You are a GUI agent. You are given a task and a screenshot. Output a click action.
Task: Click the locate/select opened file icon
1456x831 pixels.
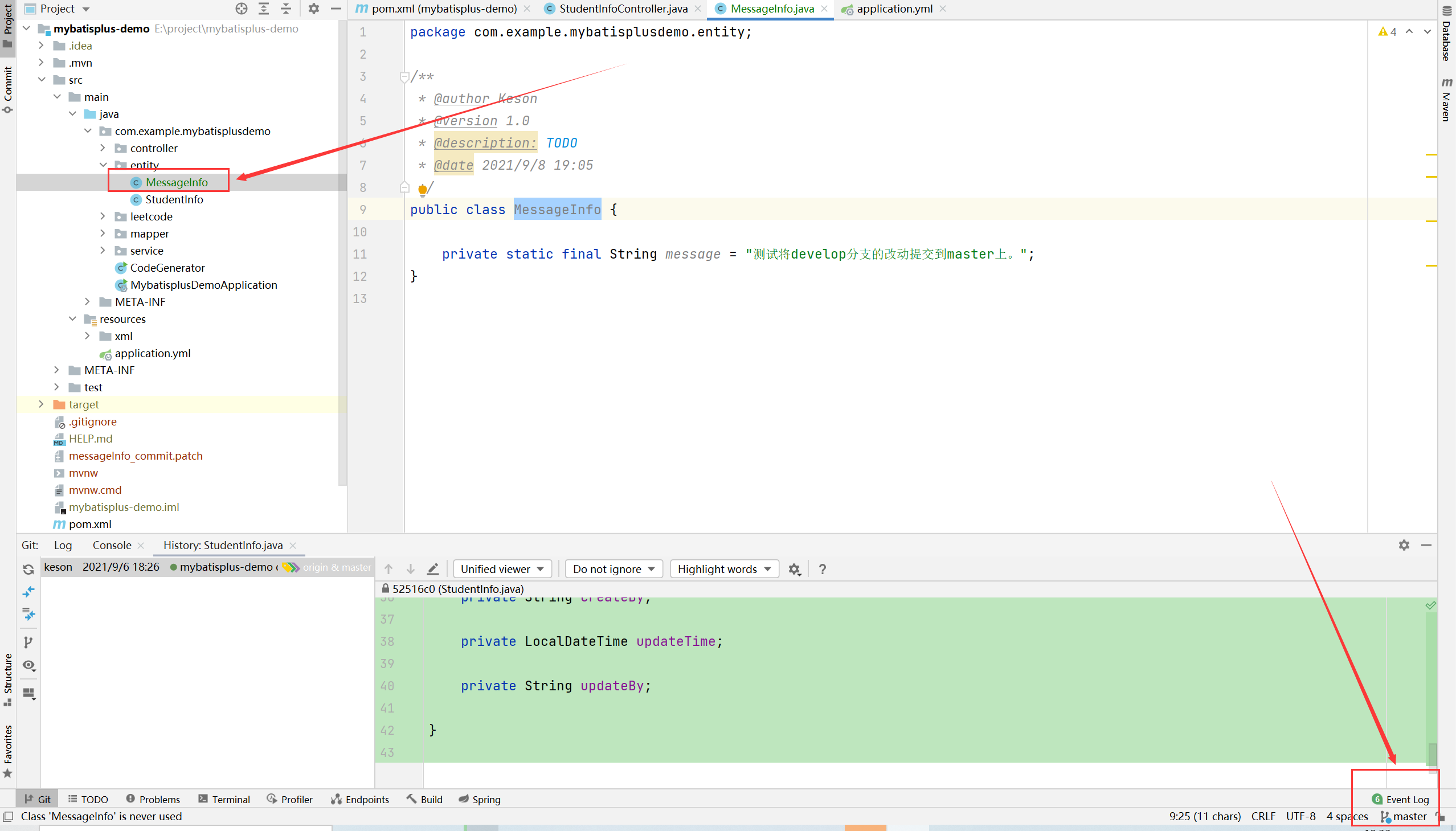click(x=242, y=9)
